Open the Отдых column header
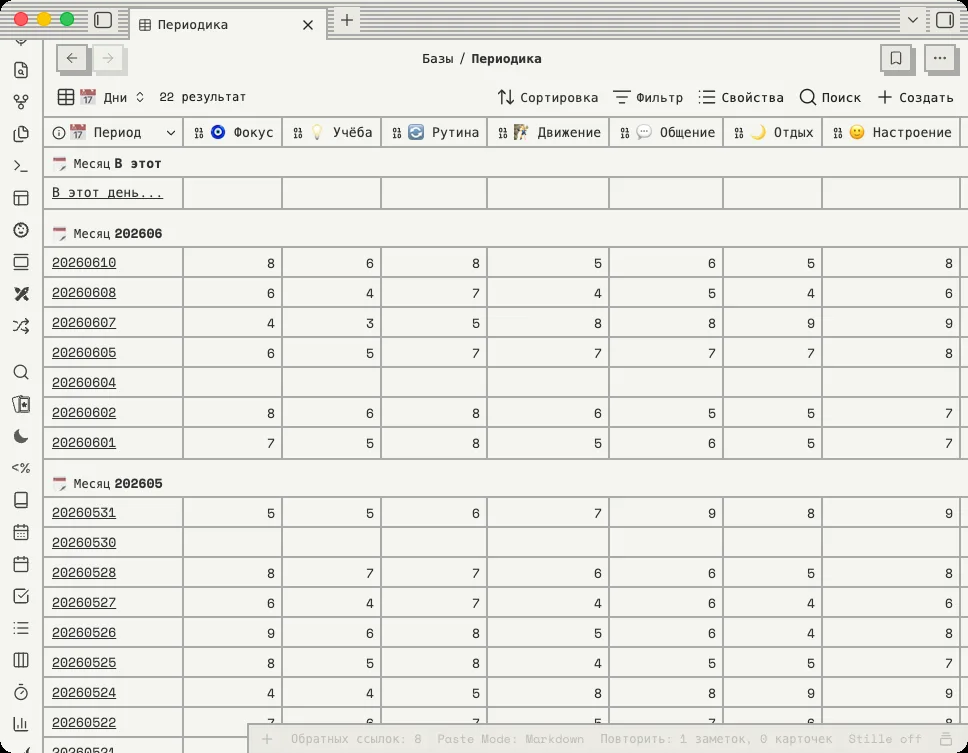The image size is (968, 753). (773, 133)
